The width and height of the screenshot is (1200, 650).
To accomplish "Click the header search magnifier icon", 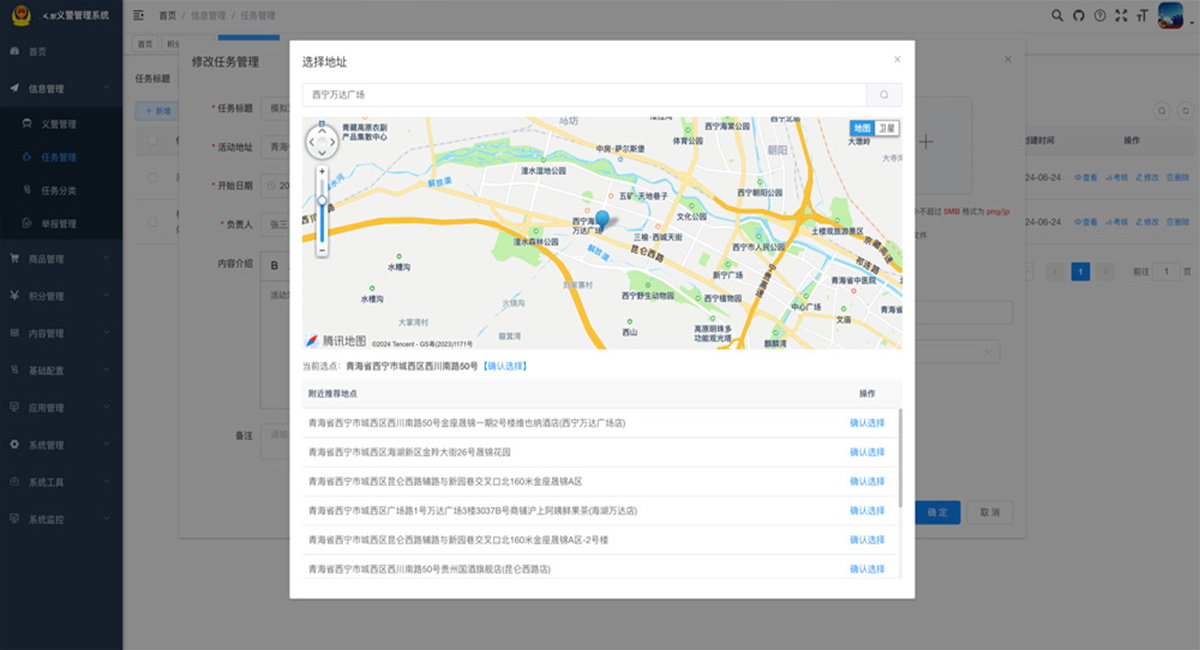I will [x=1056, y=15].
